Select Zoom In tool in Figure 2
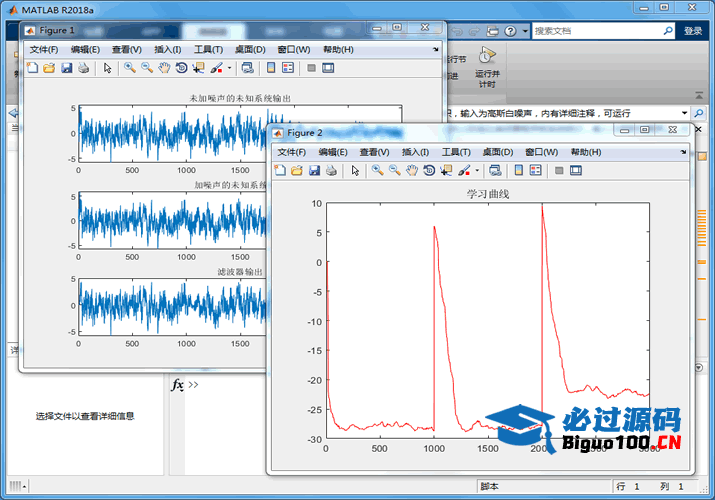This screenshot has width=715, height=500. (378, 170)
